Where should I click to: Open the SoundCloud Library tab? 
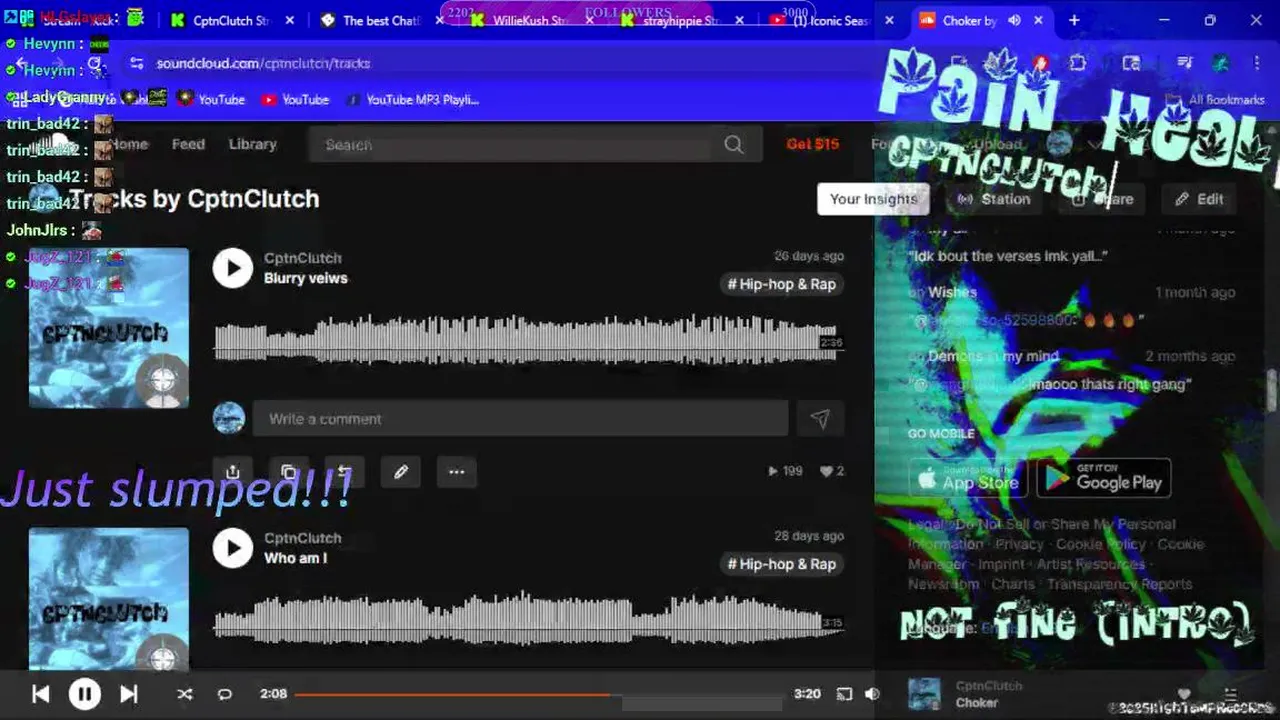coord(252,144)
